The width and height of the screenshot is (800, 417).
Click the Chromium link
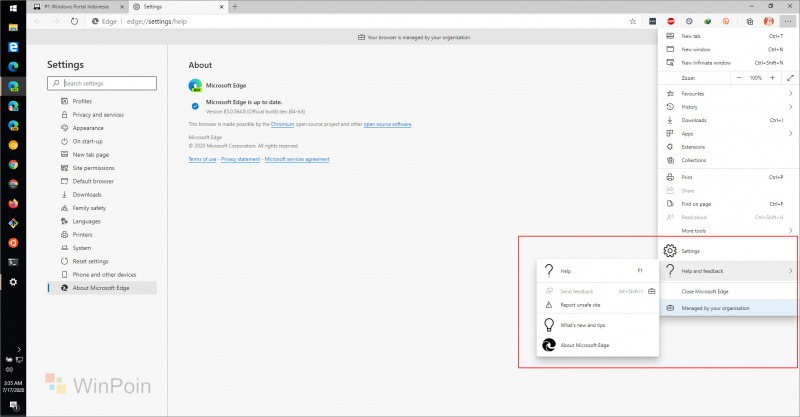pos(282,124)
